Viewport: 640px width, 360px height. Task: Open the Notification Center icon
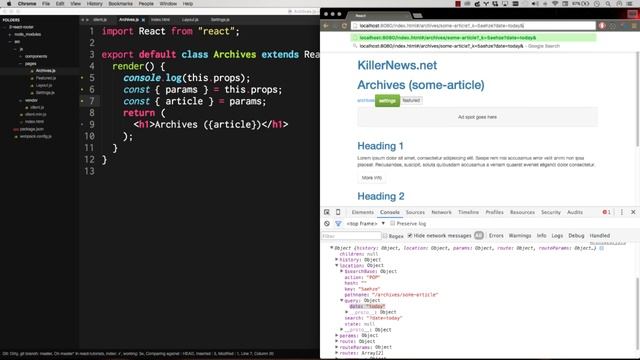coord(630,4)
